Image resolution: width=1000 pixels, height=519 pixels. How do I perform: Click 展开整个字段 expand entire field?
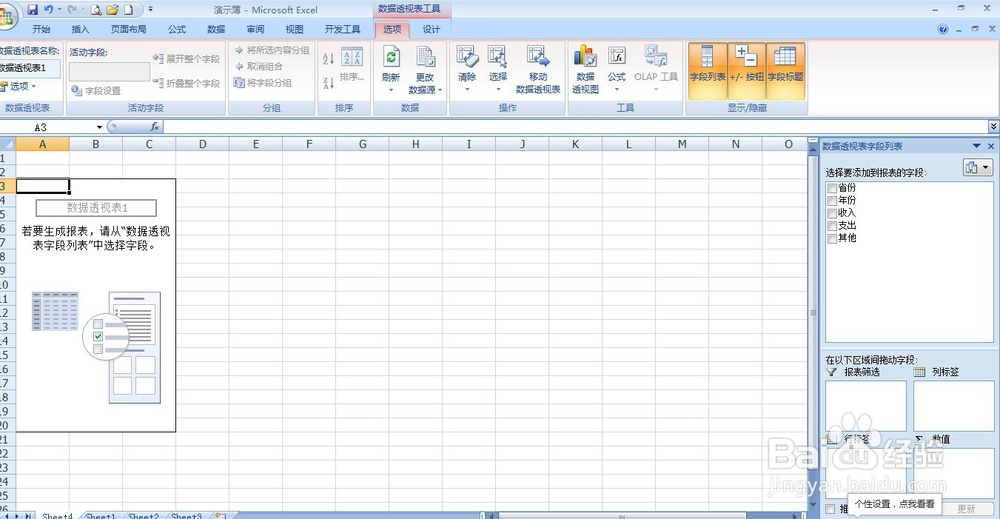(186, 59)
